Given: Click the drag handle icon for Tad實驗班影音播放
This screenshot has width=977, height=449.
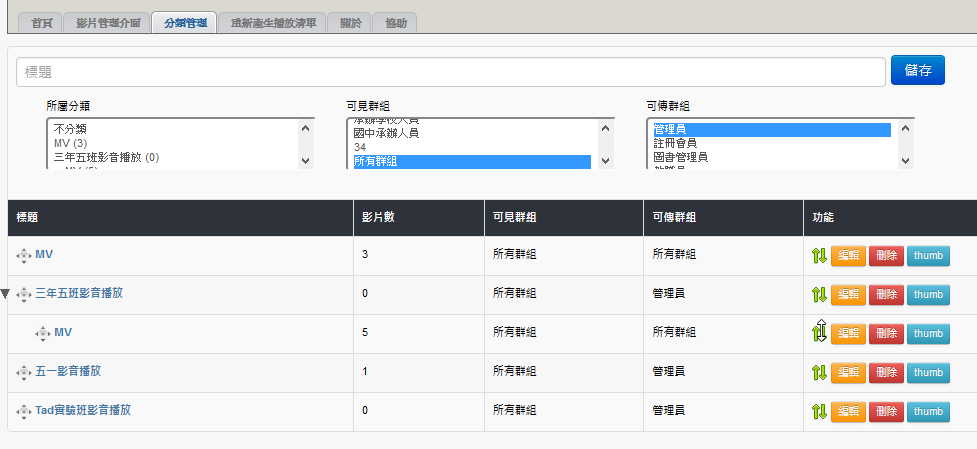Looking at the screenshot, I should click(24, 412).
